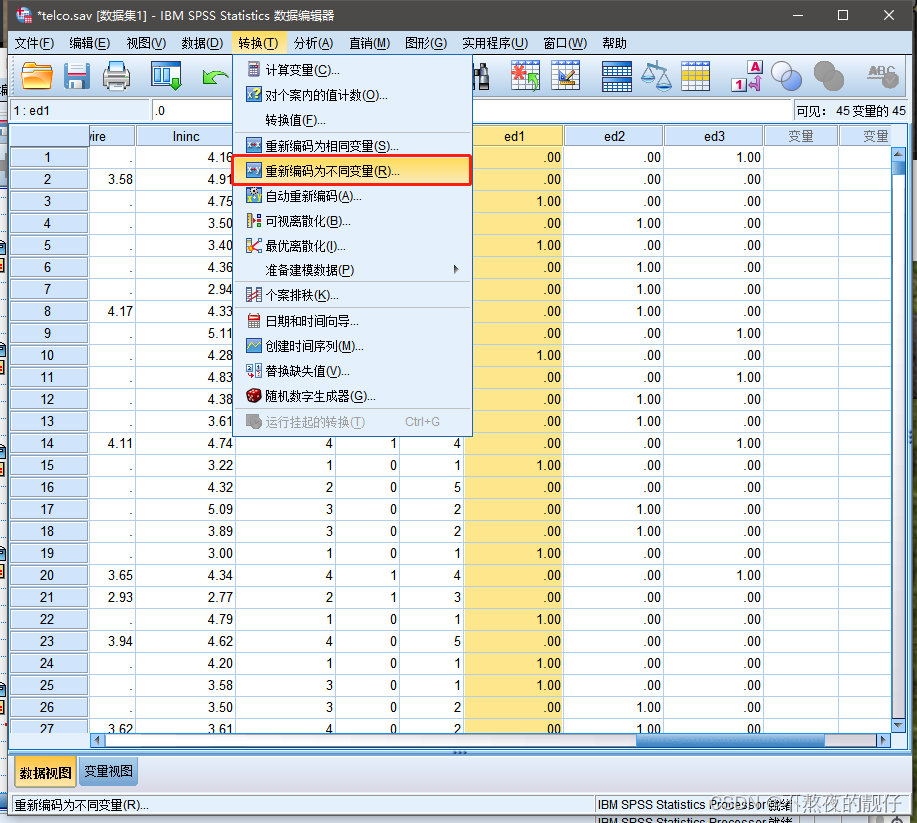Click the vertical scrollbar up arrow

pos(898,154)
